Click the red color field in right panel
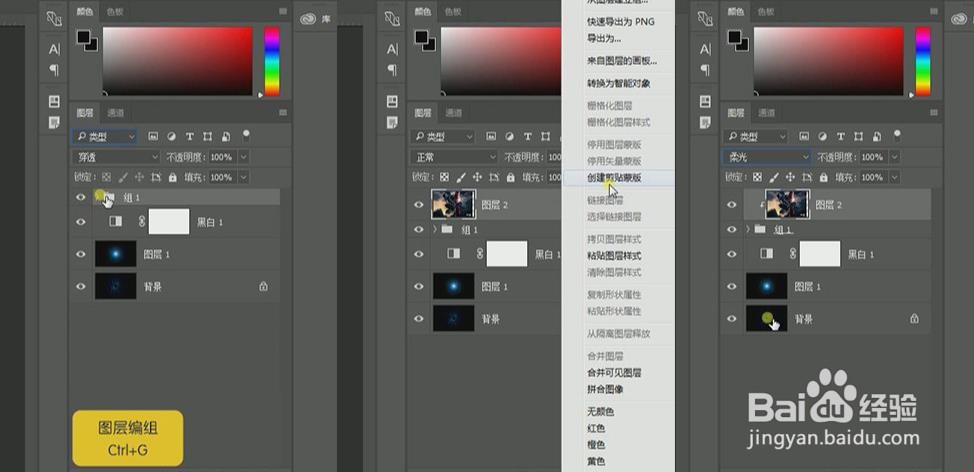974x472 pixels. [x=828, y=61]
